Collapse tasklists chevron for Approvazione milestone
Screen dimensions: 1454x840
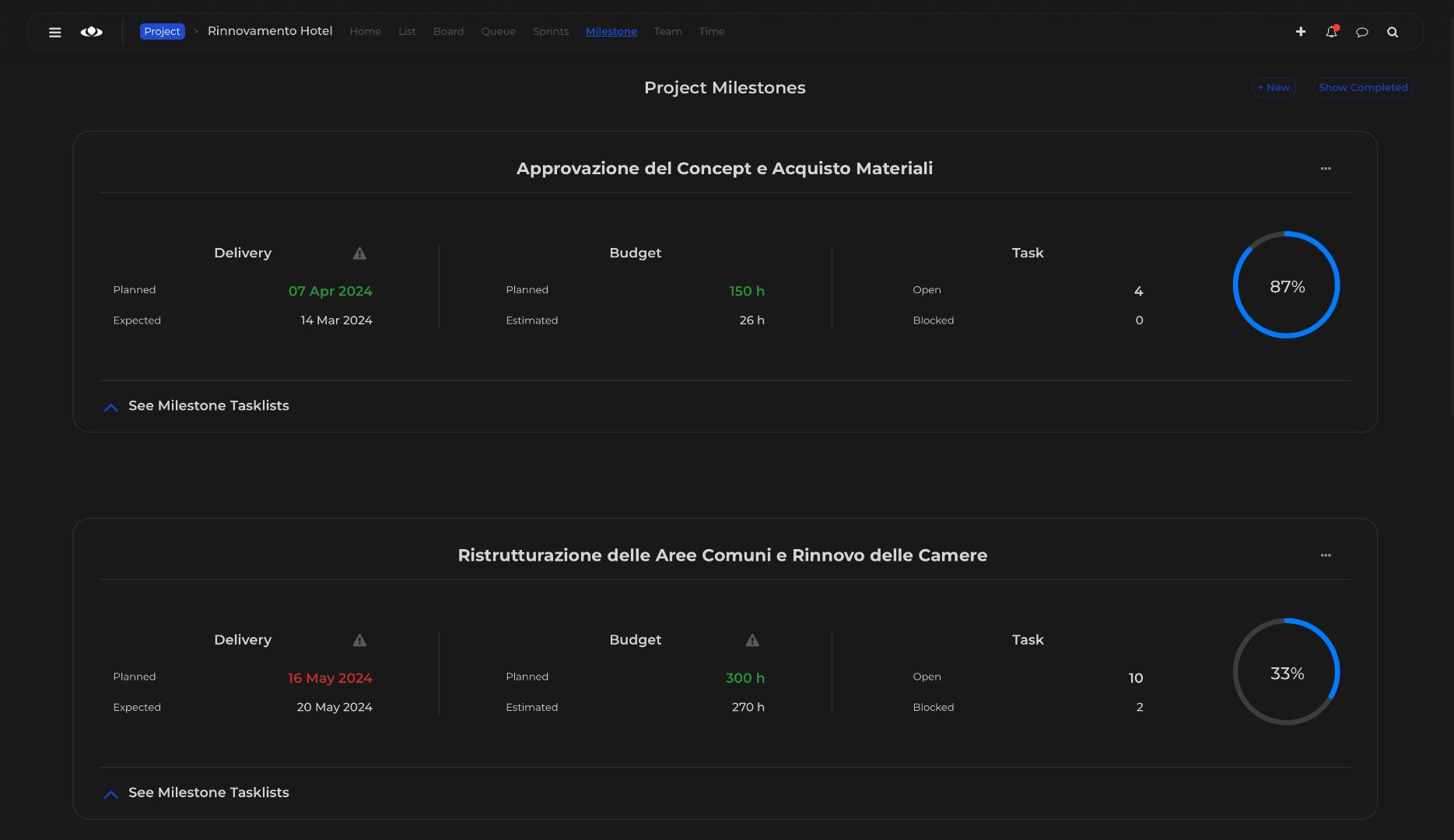(x=111, y=407)
